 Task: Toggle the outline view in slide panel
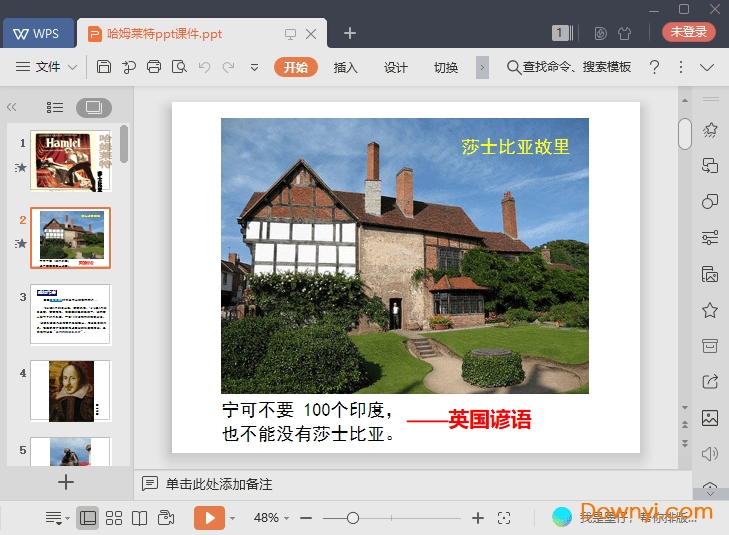point(55,107)
